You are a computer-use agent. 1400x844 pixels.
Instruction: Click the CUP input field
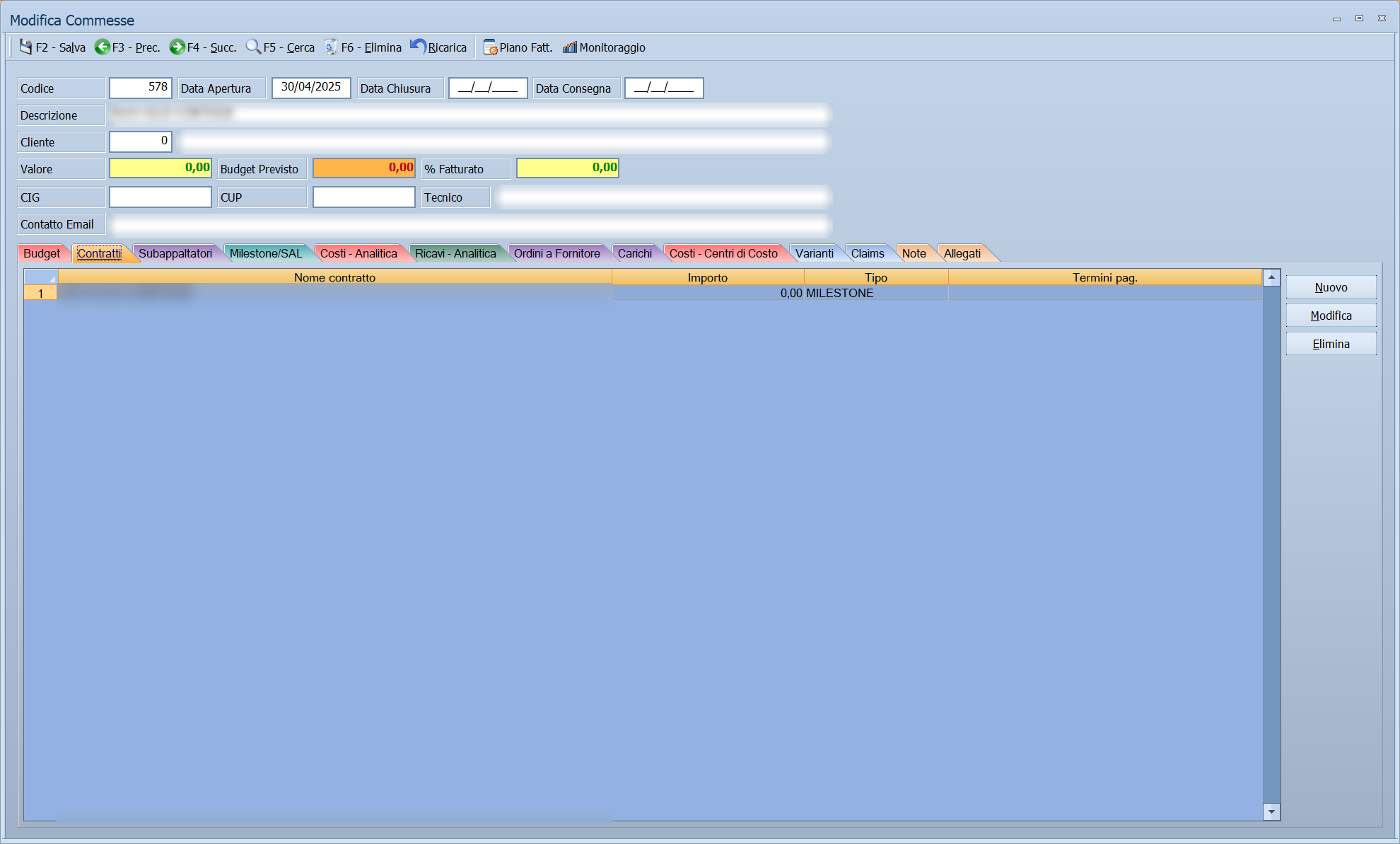(364, 197)
